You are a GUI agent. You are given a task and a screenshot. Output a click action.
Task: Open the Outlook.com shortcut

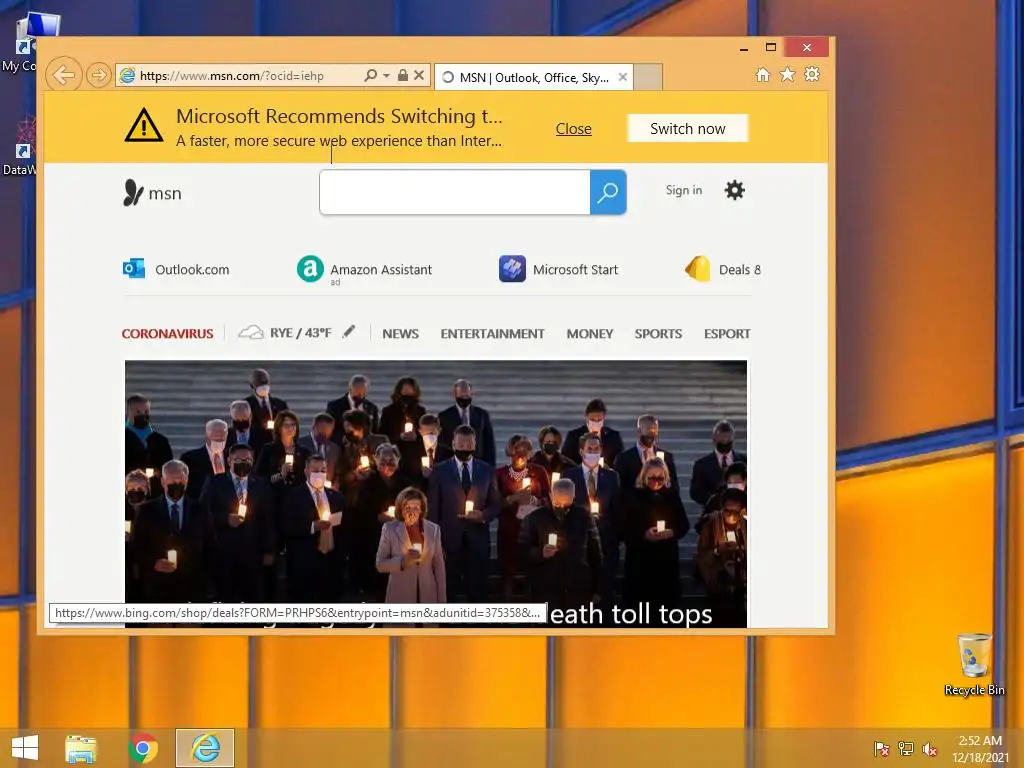[x=176, y=269]
